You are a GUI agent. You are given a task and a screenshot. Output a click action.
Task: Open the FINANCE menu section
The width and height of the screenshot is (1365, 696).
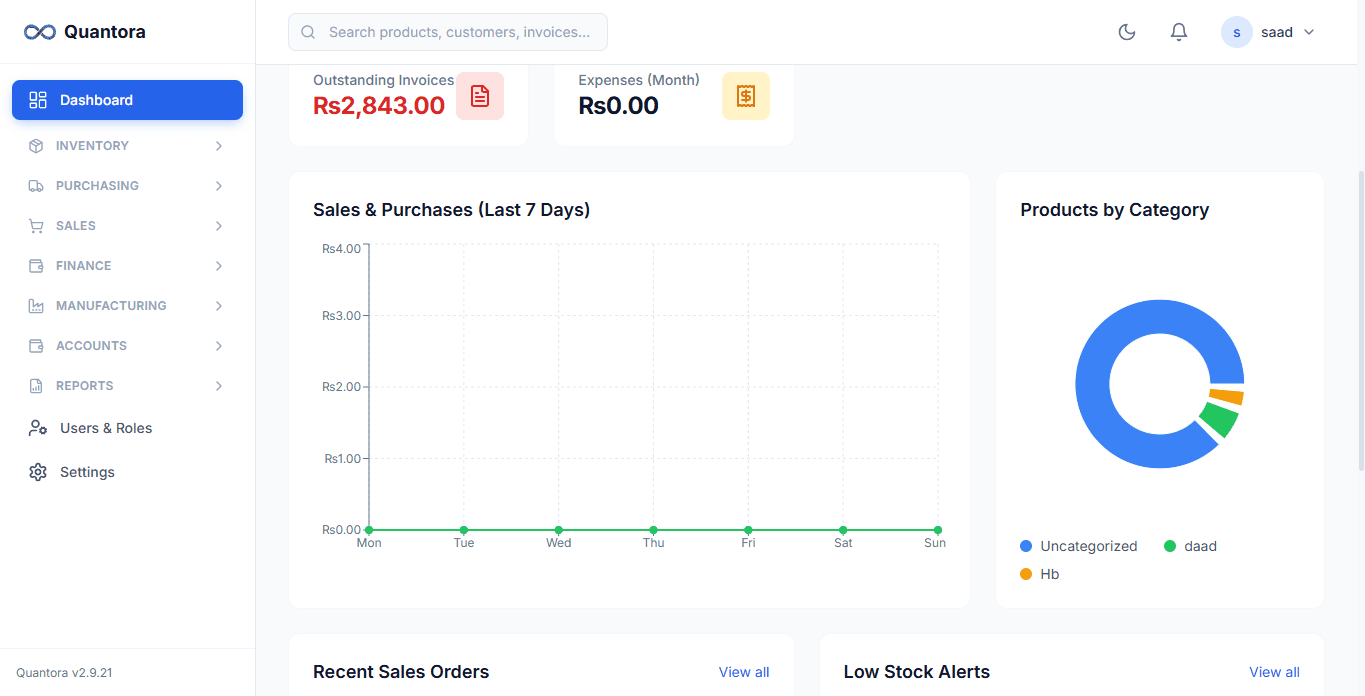127,266
